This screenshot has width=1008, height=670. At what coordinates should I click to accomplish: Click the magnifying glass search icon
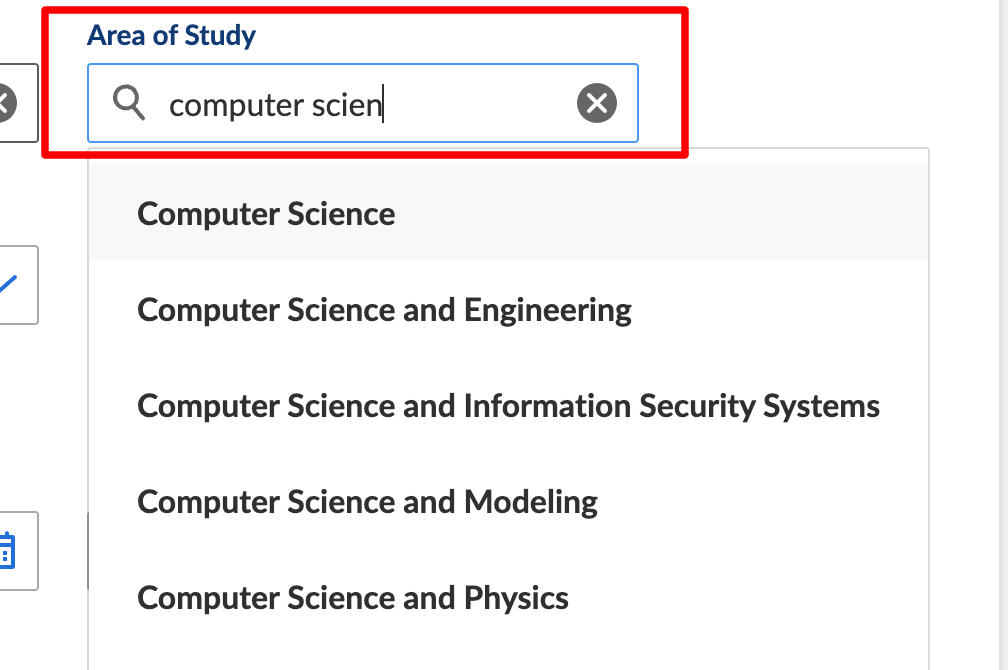pos(129,103)
